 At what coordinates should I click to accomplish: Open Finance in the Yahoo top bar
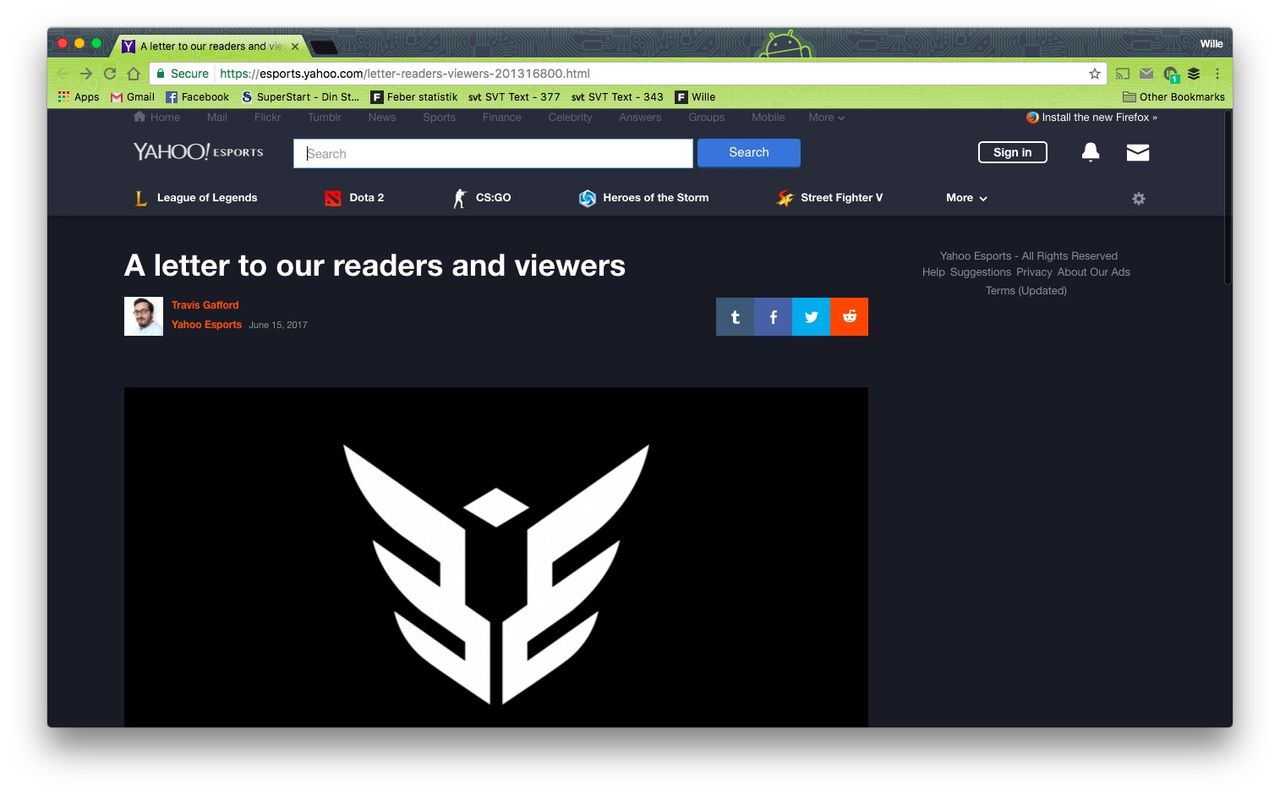[x=502, y=117]
